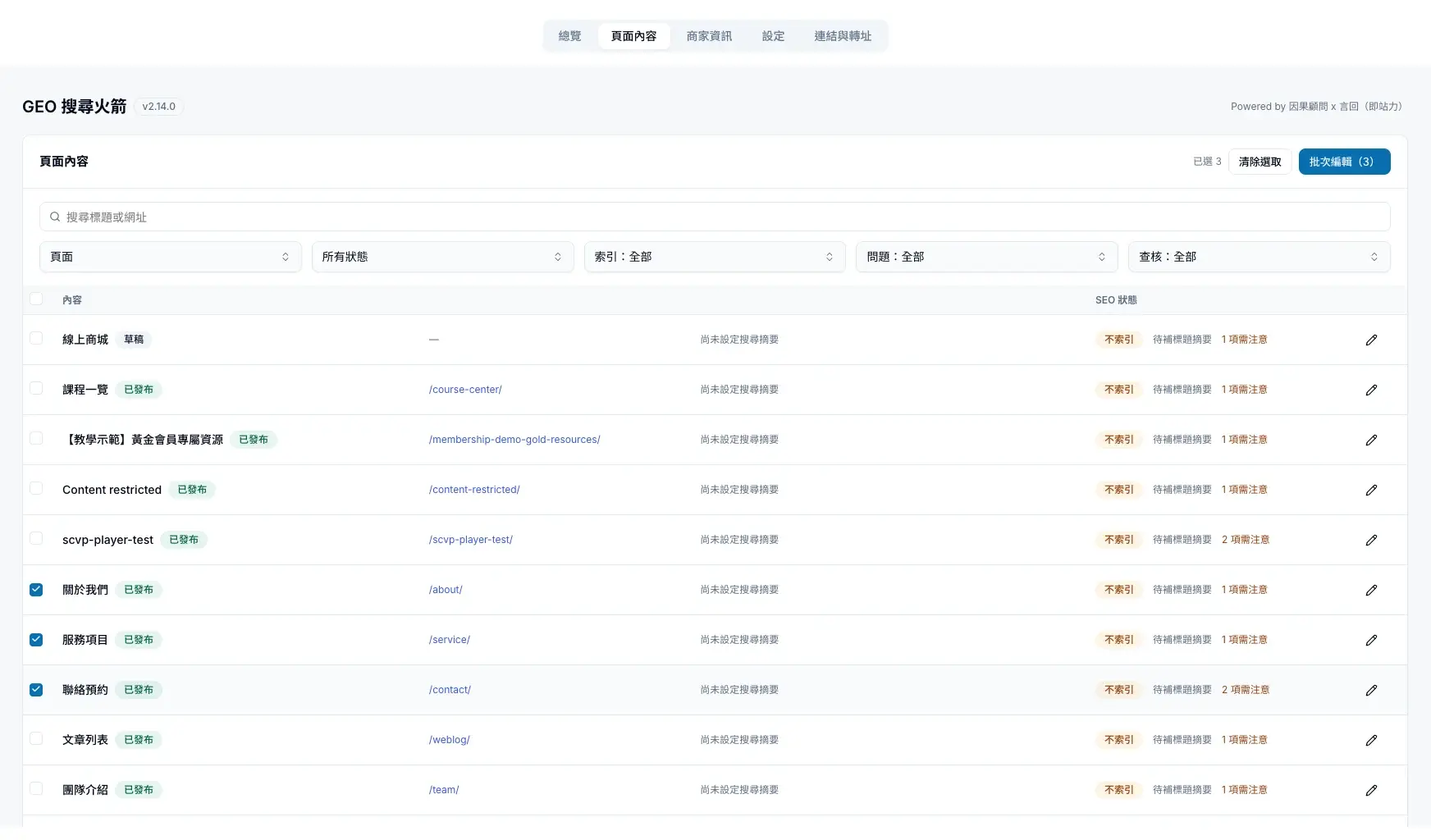Viewport: 1431px width, 840px height.
Task: Click the search magnifier icon
Action: (55, 217)
